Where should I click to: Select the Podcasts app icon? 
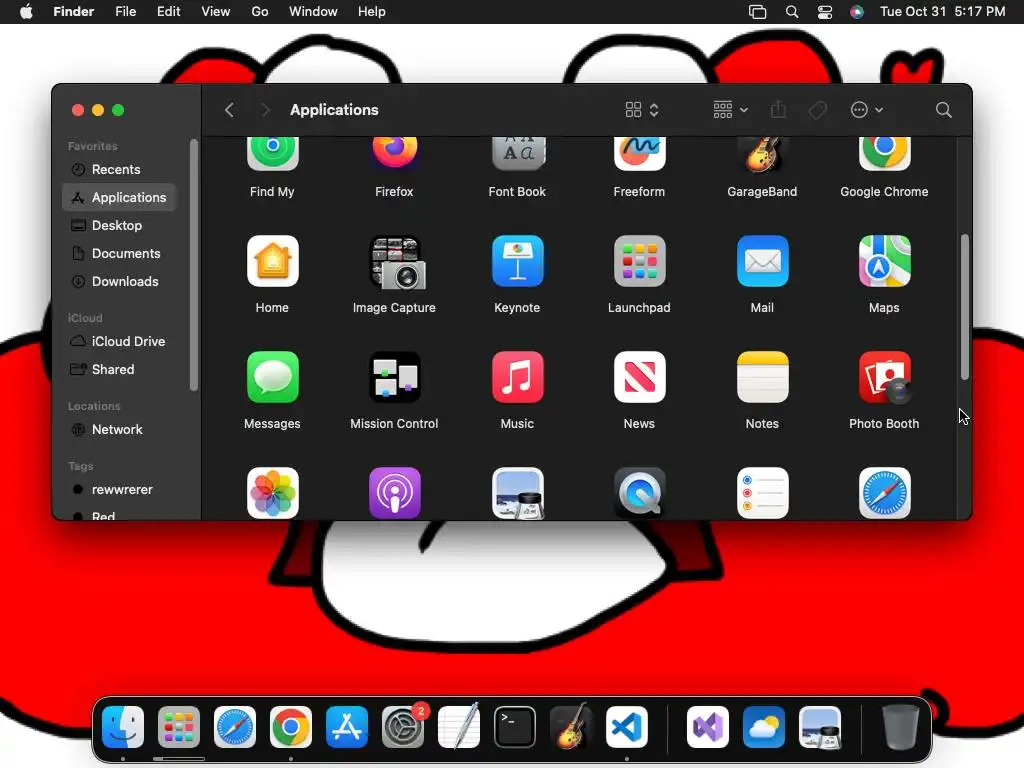(394, 493)
